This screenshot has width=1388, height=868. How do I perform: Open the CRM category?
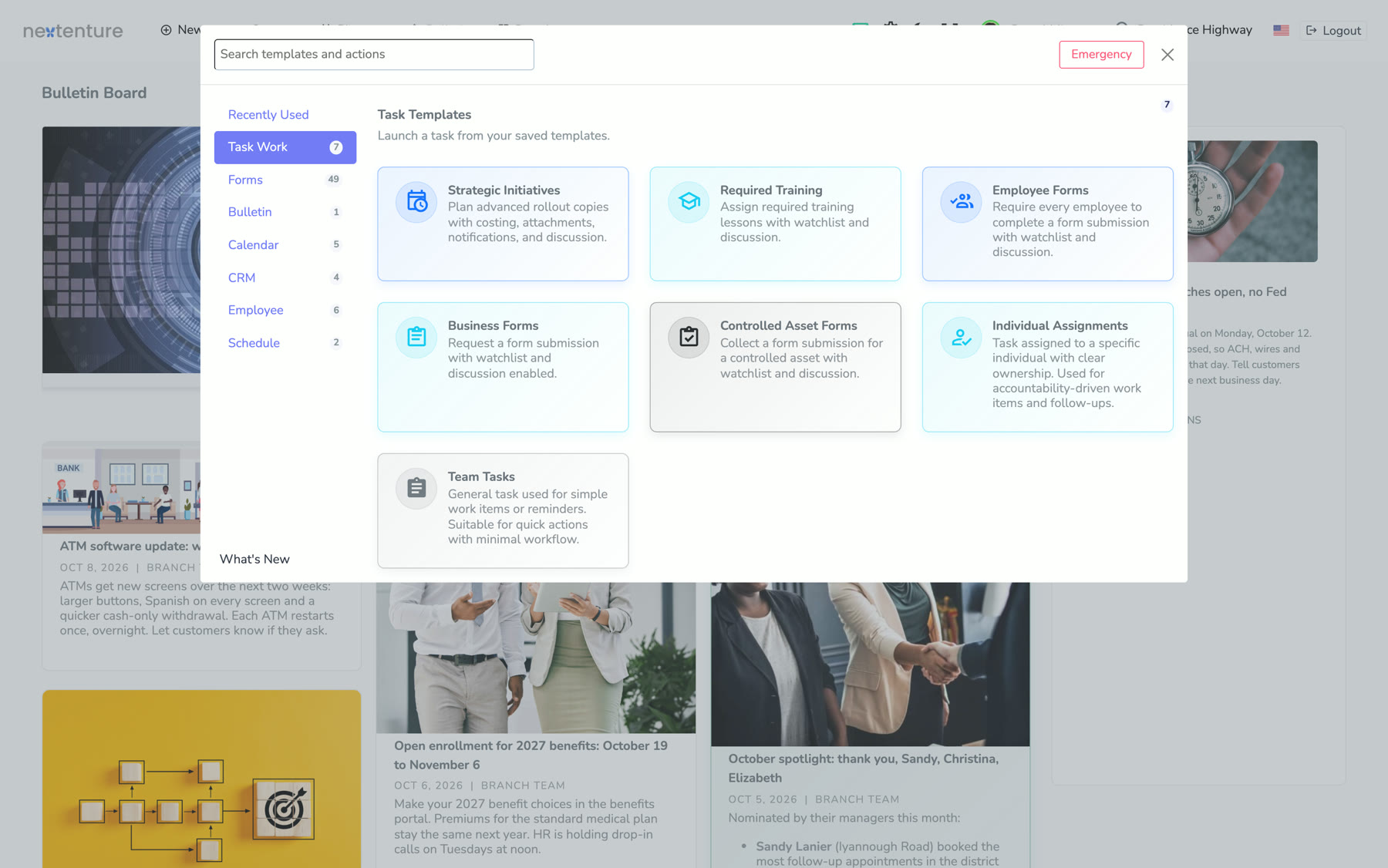coord(285,278)
